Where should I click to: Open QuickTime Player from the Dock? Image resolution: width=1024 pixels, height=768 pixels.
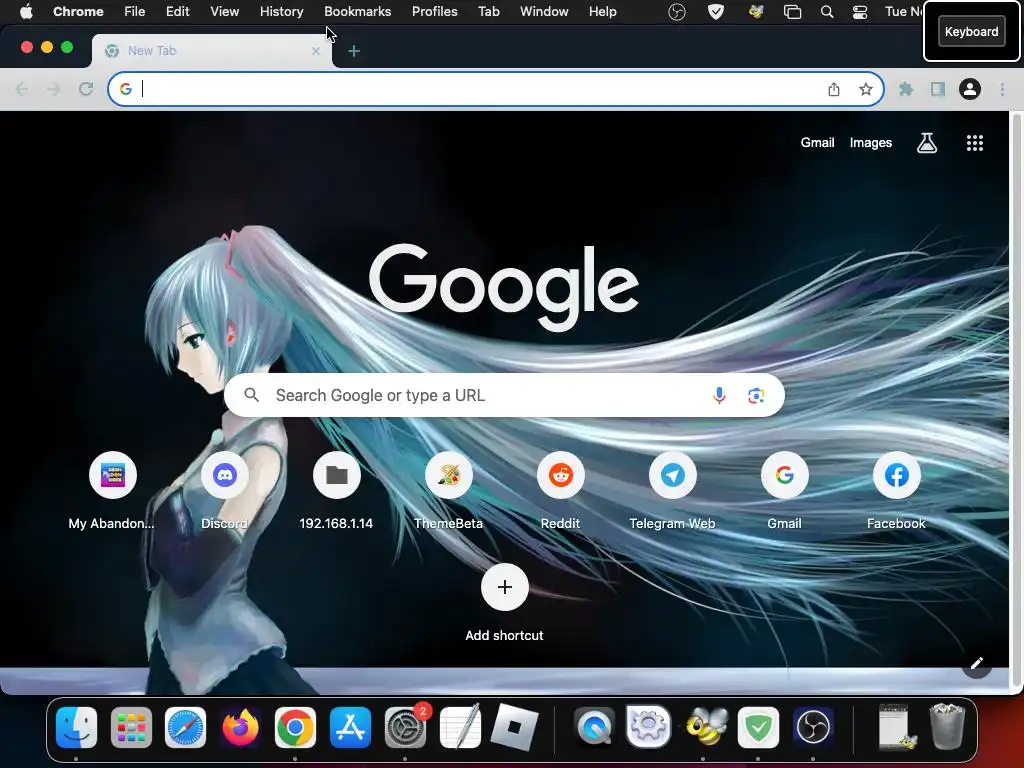pyautogui.click(x=594, y=728)
